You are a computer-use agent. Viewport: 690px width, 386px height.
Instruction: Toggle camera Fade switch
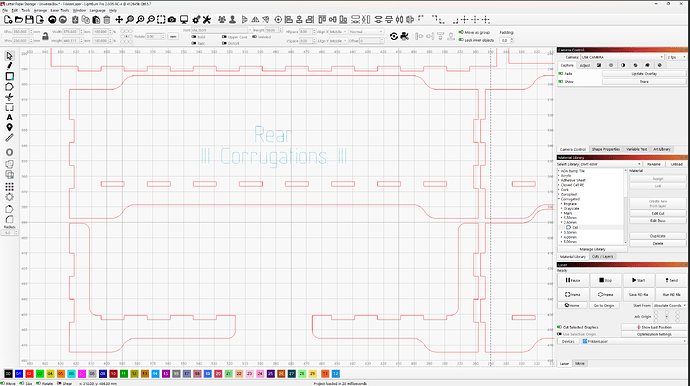click(x=561, y=74)
